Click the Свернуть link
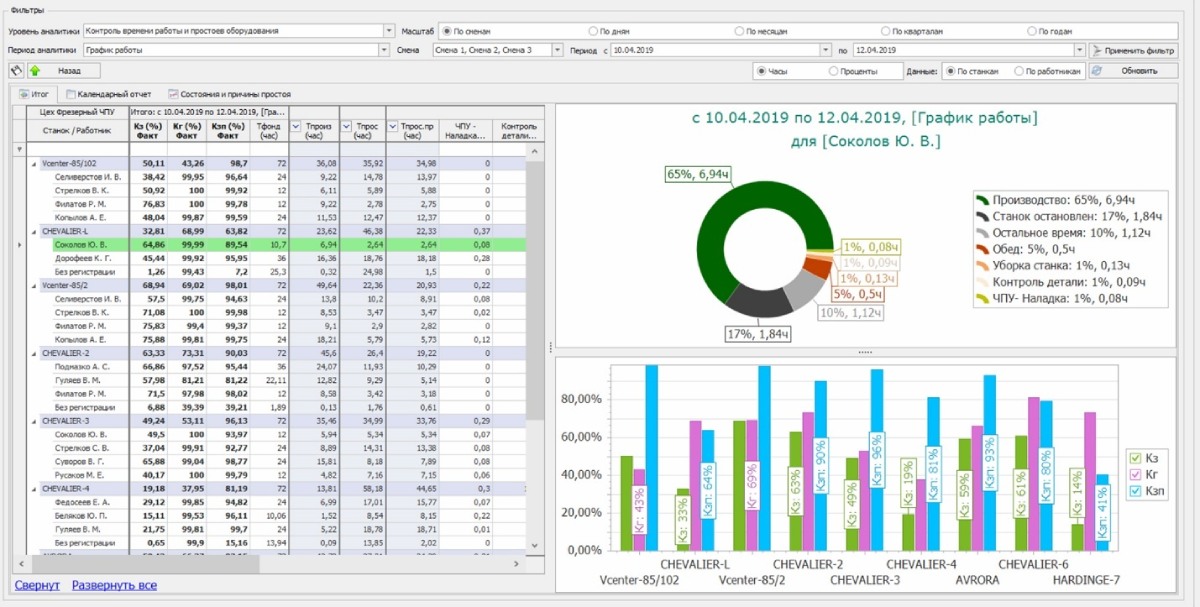The width and height of the screenshot is (1200, 607). (37, 585)
